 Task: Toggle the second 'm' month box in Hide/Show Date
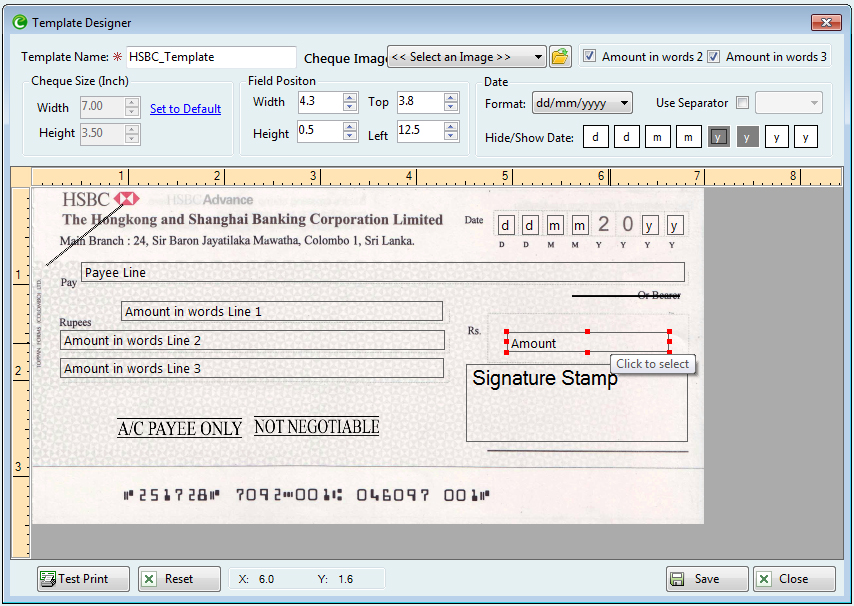pos(688,137)
